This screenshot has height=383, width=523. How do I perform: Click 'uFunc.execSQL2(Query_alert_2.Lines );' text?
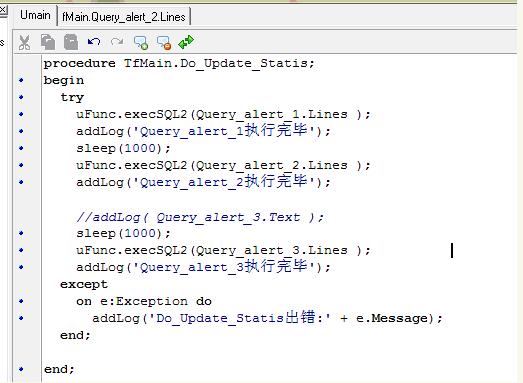pos(223,166)
